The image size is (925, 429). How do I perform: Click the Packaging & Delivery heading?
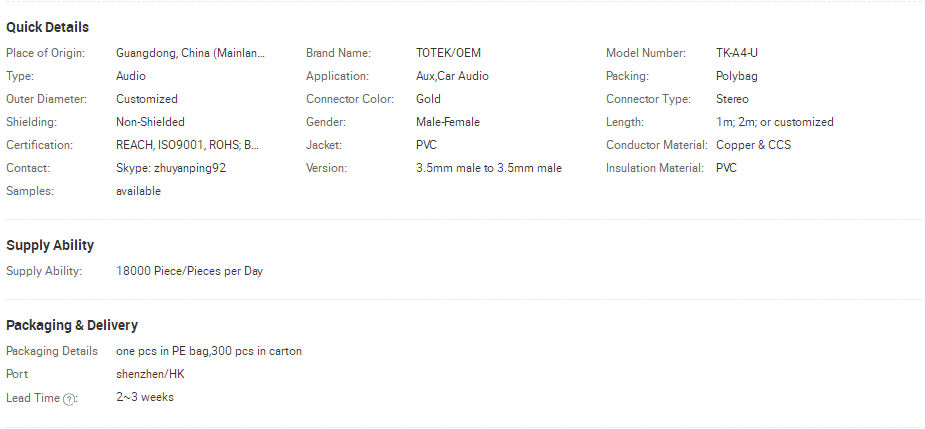click(x=72, y=325)
